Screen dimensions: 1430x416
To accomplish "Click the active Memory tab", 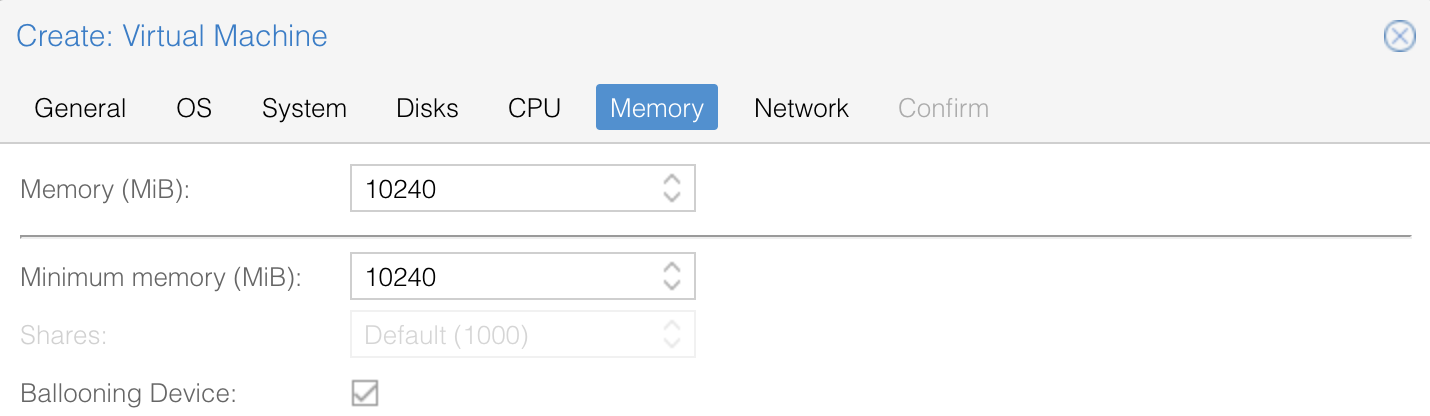I will (656, 108).
